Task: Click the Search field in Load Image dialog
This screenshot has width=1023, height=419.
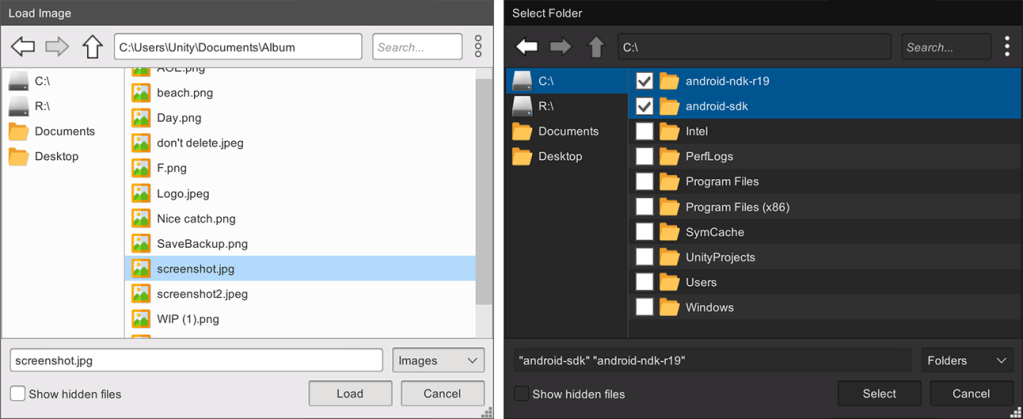Action: coord(416,47)
